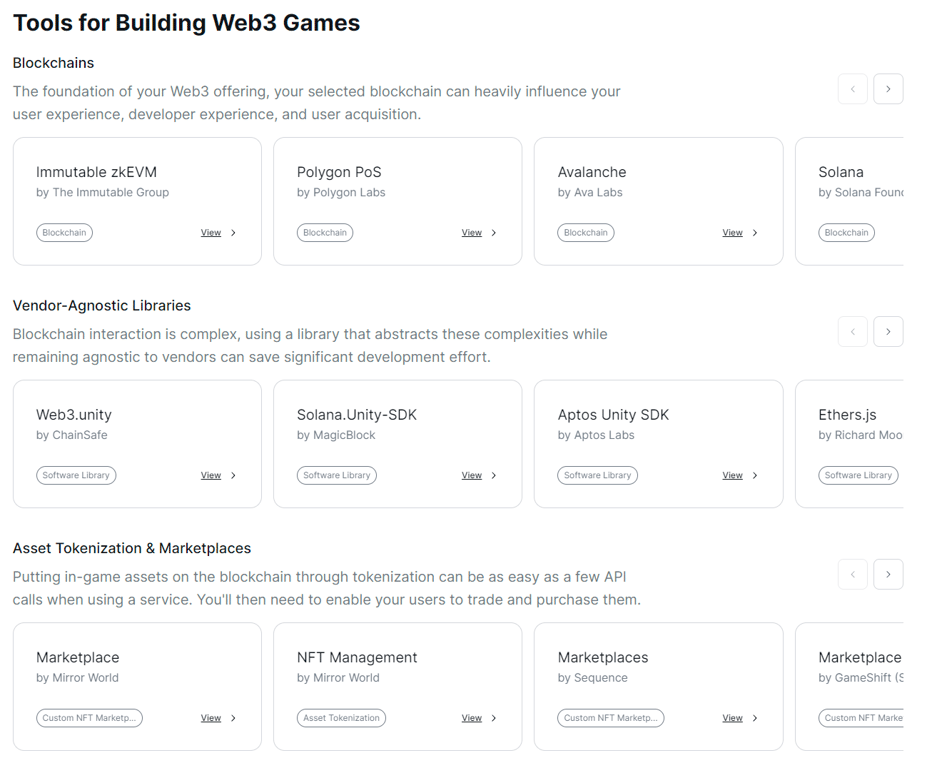The image size is (947, 768).
Task: Click the forward arrow for Asset Tokenization section
Action: click(x=888, y=574)
